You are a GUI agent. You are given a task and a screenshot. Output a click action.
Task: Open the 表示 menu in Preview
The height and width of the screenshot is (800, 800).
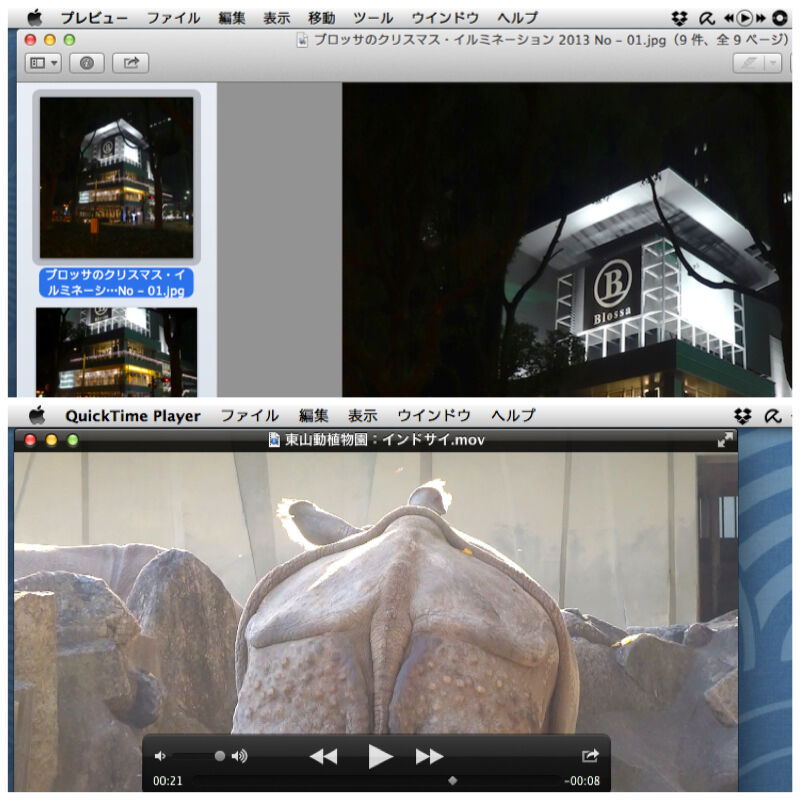[x=277, y=18]
